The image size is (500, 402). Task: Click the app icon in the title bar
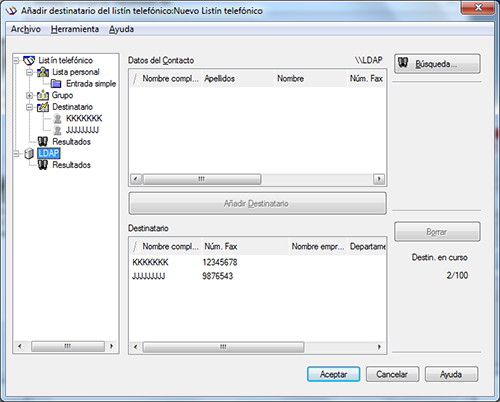point(11,11)
